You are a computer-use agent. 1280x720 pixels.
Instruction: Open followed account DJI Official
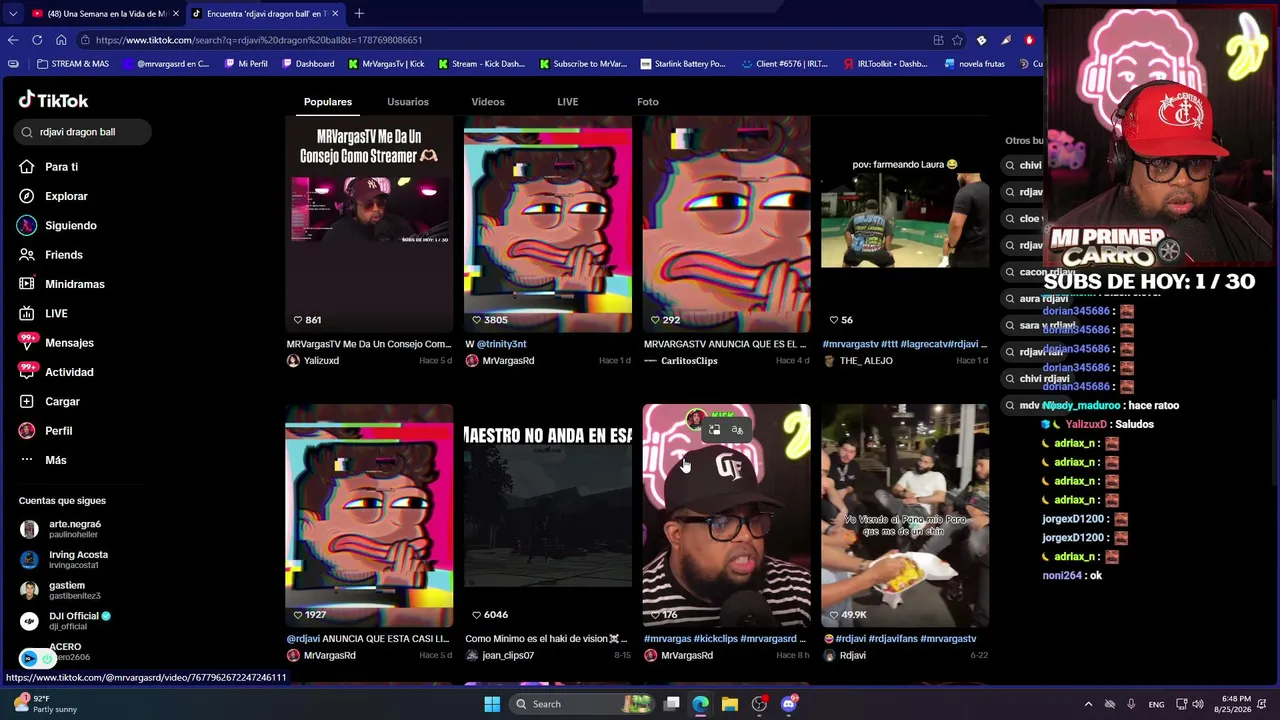(66, 621)
